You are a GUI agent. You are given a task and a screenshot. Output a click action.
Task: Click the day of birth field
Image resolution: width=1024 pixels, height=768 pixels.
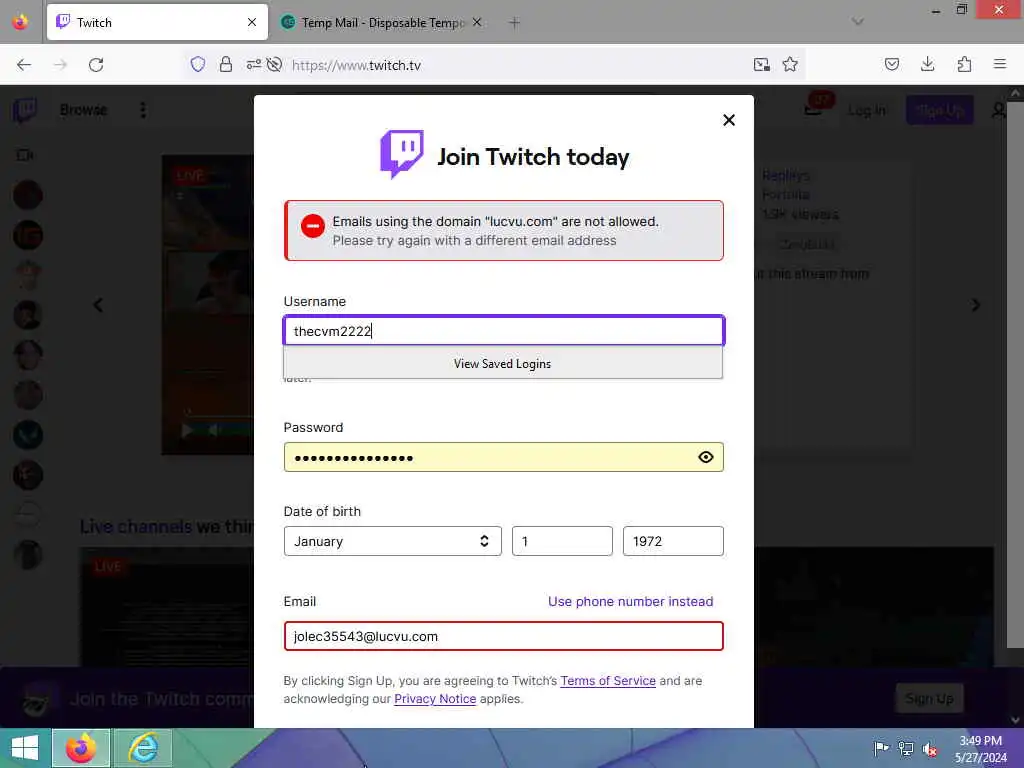562,541
